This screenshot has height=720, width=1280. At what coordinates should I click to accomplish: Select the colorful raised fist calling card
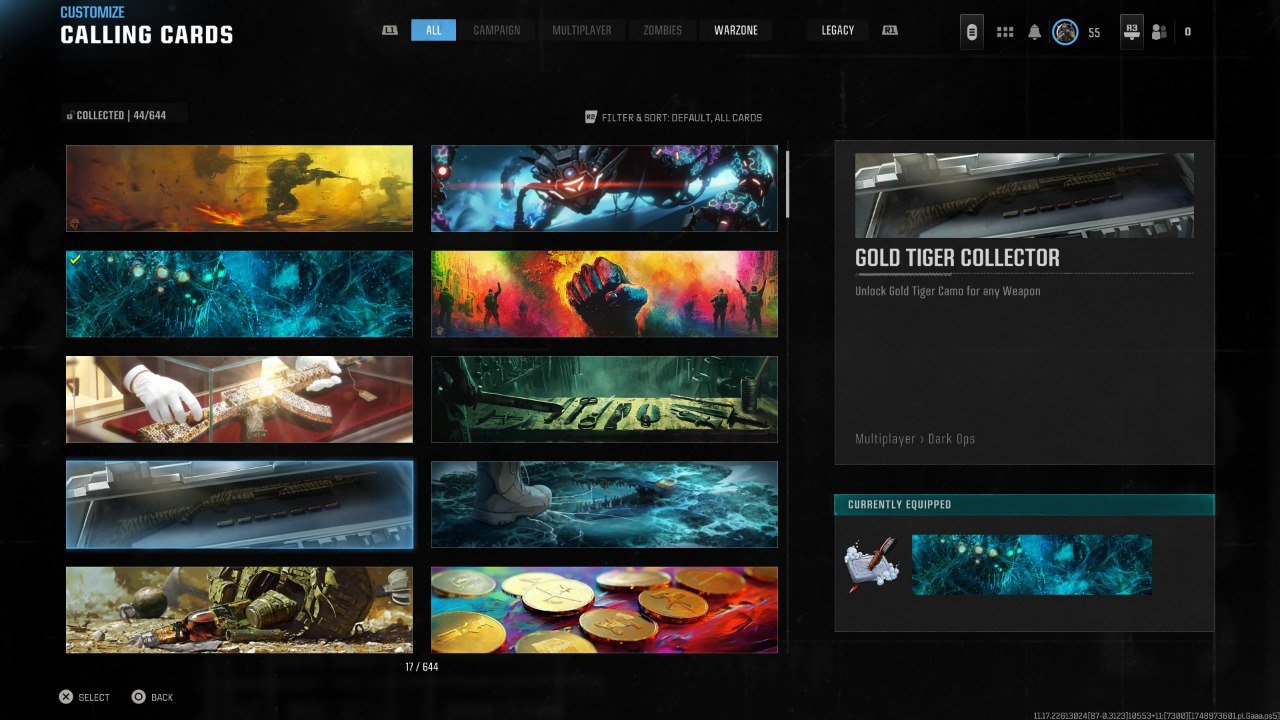[604, 294]
